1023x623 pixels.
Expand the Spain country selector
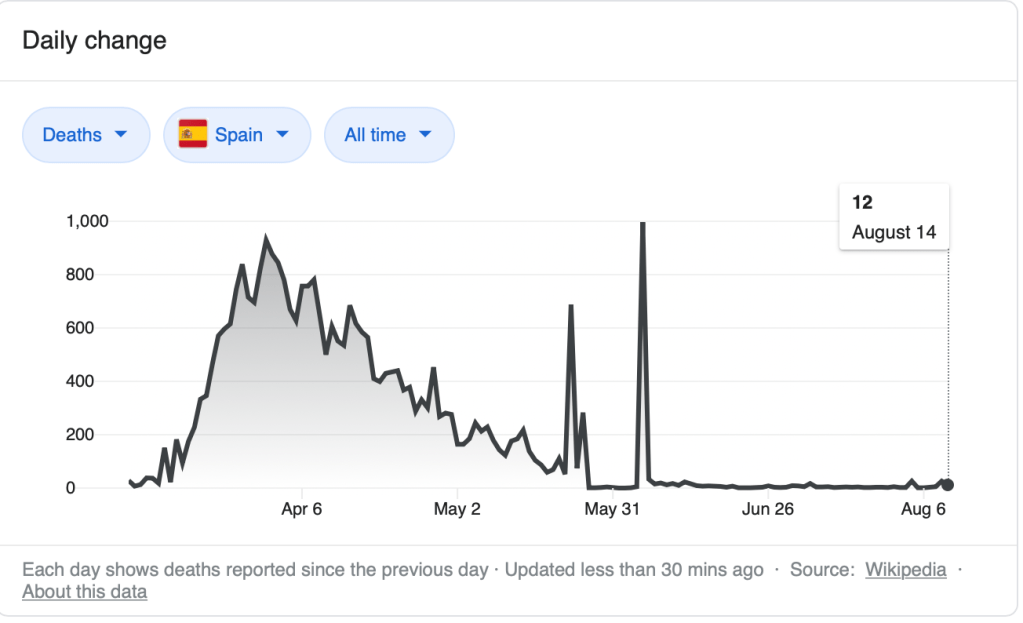click(237, 134)
